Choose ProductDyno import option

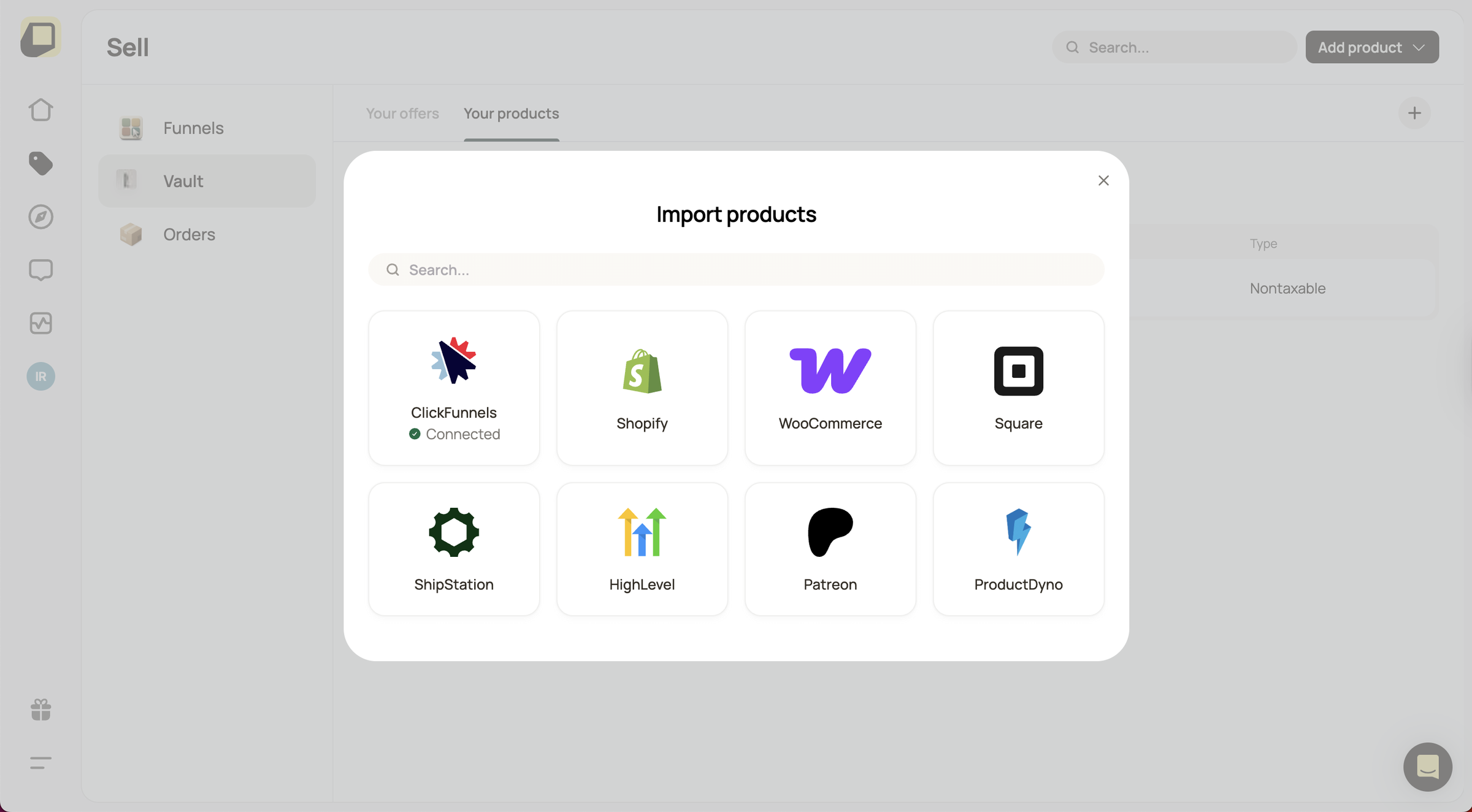(1018, 549)
